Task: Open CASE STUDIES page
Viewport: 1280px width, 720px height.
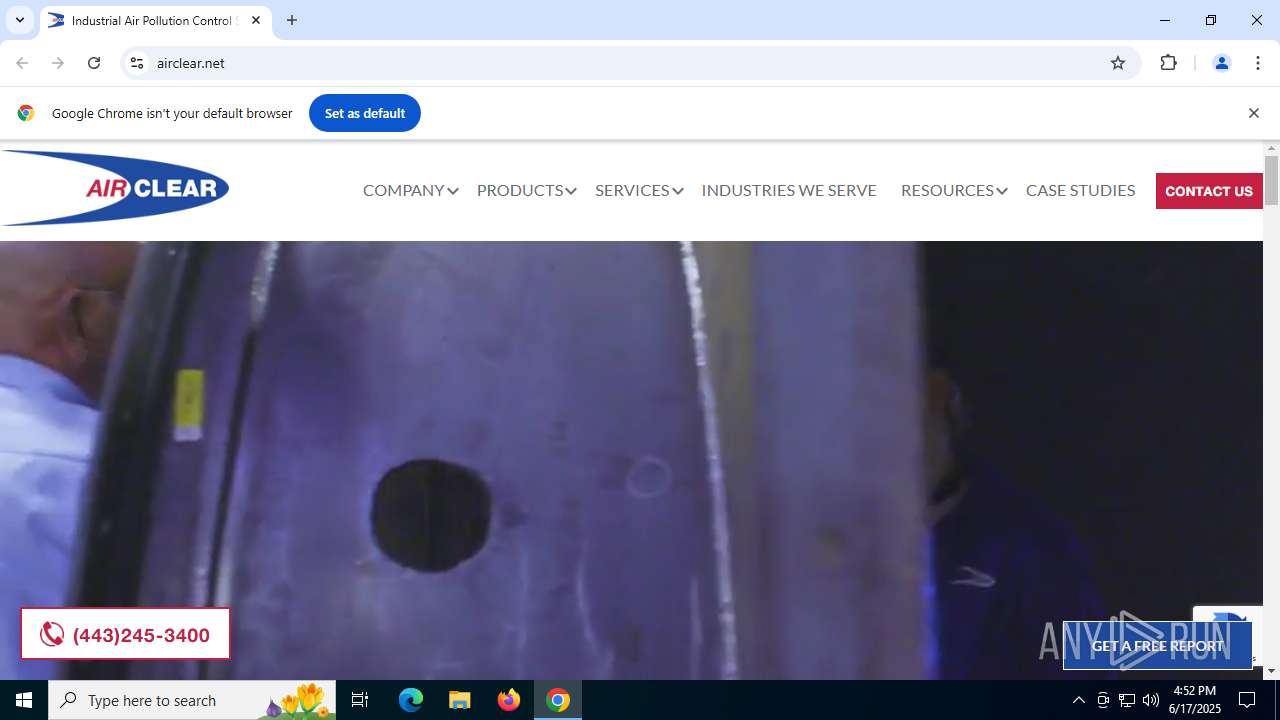Action: 1080,190
